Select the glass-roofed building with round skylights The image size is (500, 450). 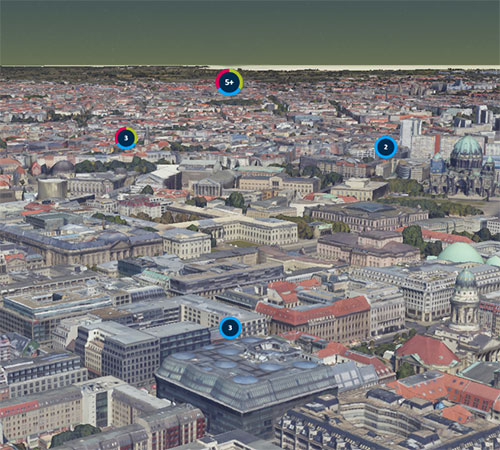247,377
